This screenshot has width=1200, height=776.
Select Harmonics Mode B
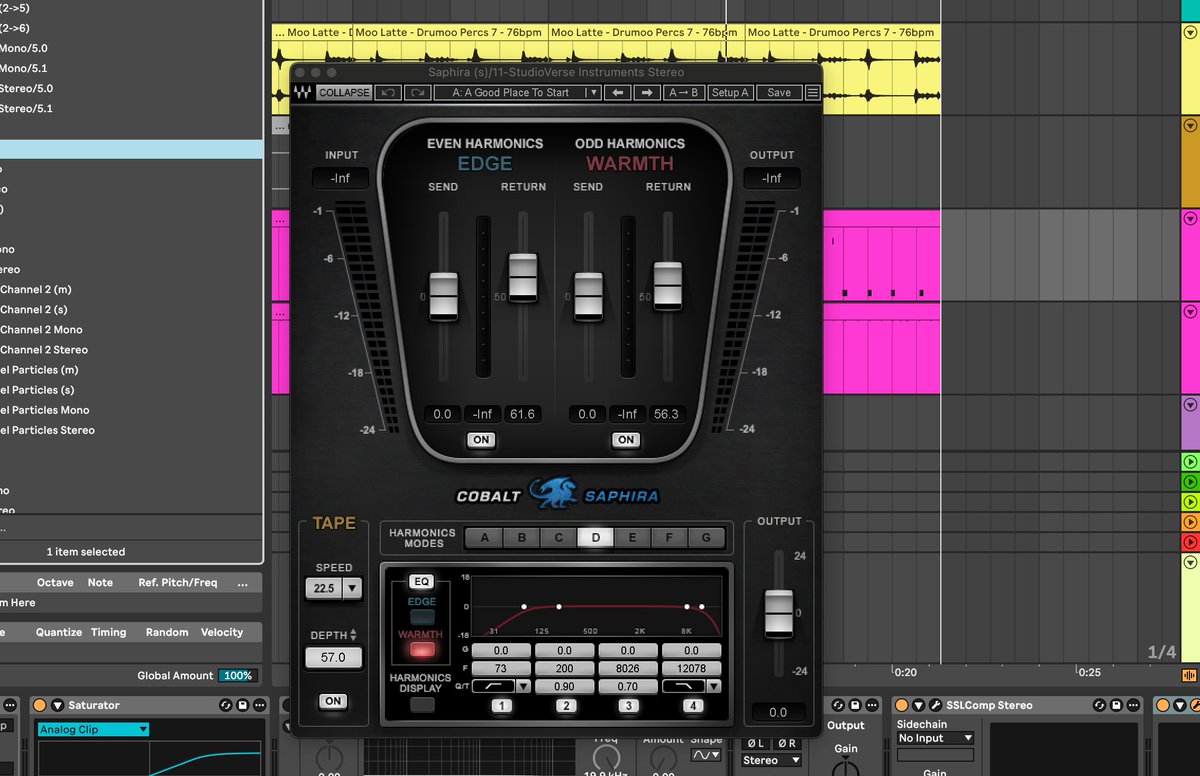click(522, 538)
